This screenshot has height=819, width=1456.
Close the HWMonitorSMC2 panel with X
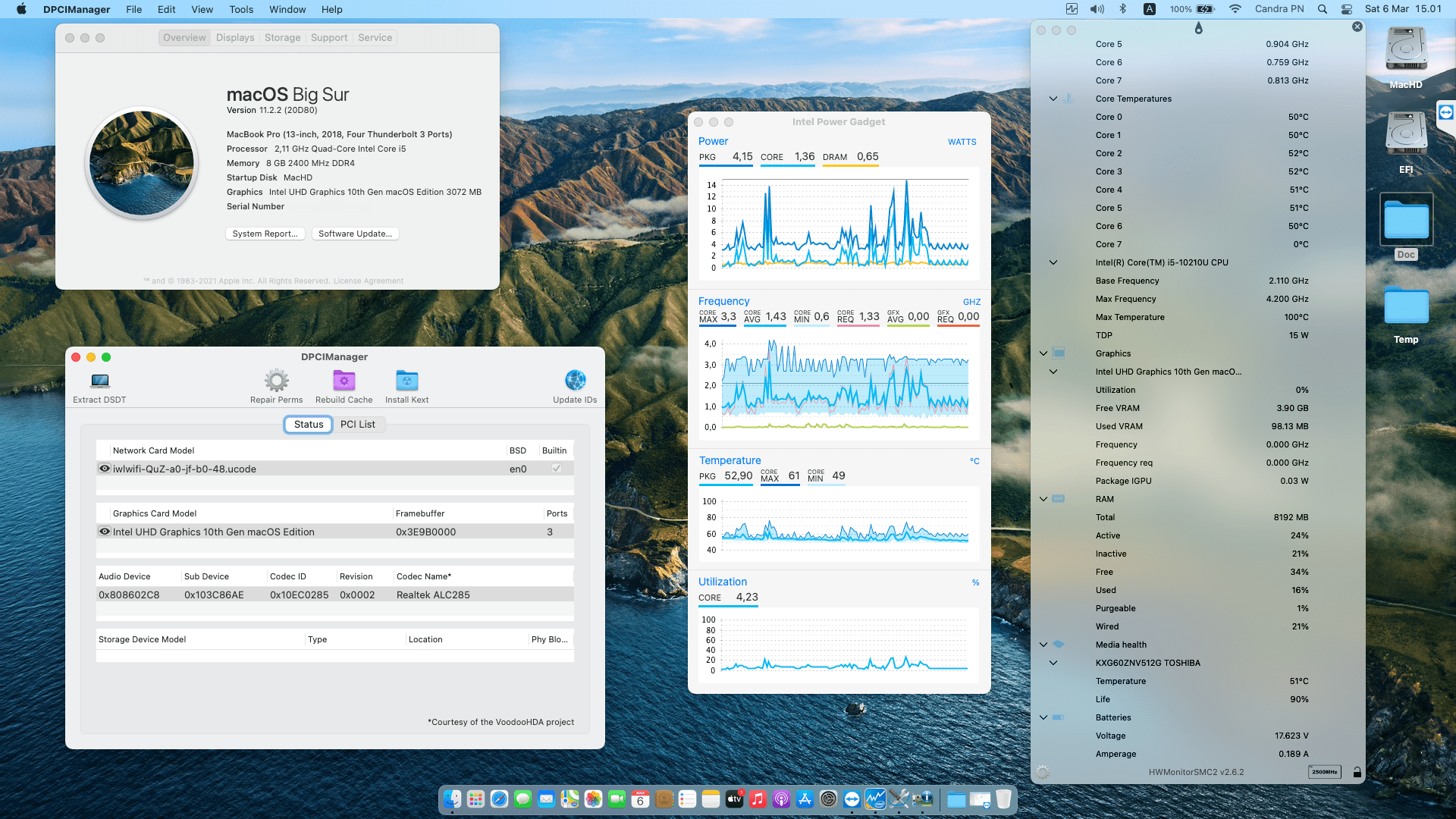point(1357,27)
